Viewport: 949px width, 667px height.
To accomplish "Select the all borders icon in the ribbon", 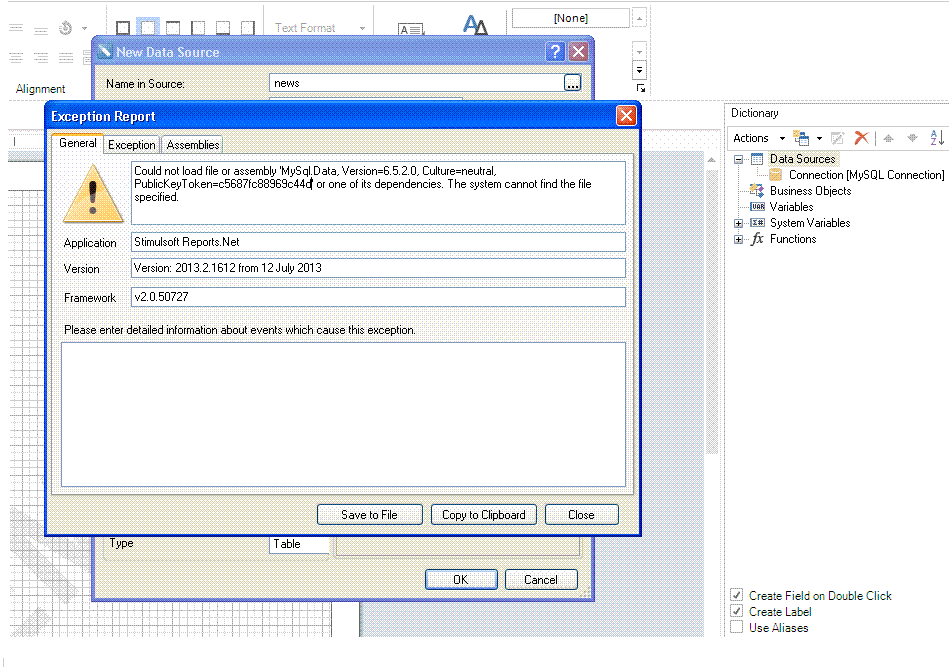I will pyautogui.click(x=123, y=28).
